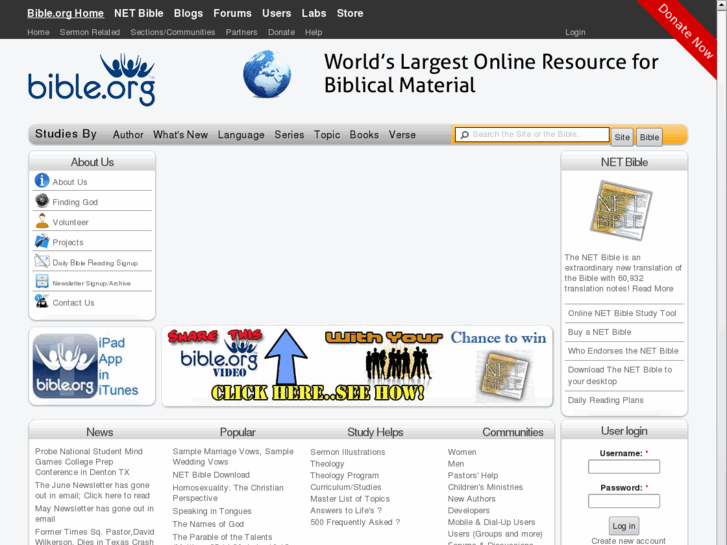Open Women community link
Screen dimensions: 727x545
tap(462, 452)
